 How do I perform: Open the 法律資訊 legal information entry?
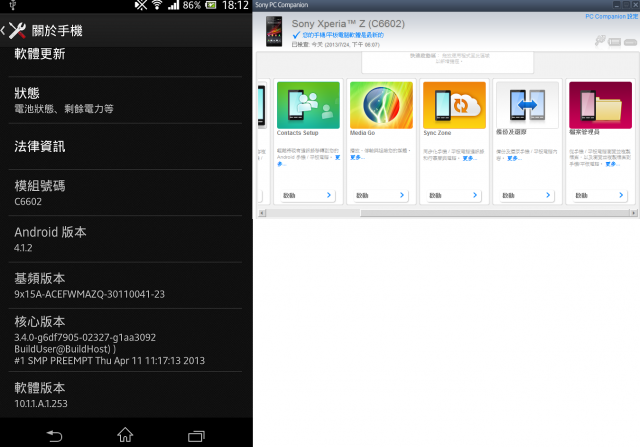pos(125,147)
